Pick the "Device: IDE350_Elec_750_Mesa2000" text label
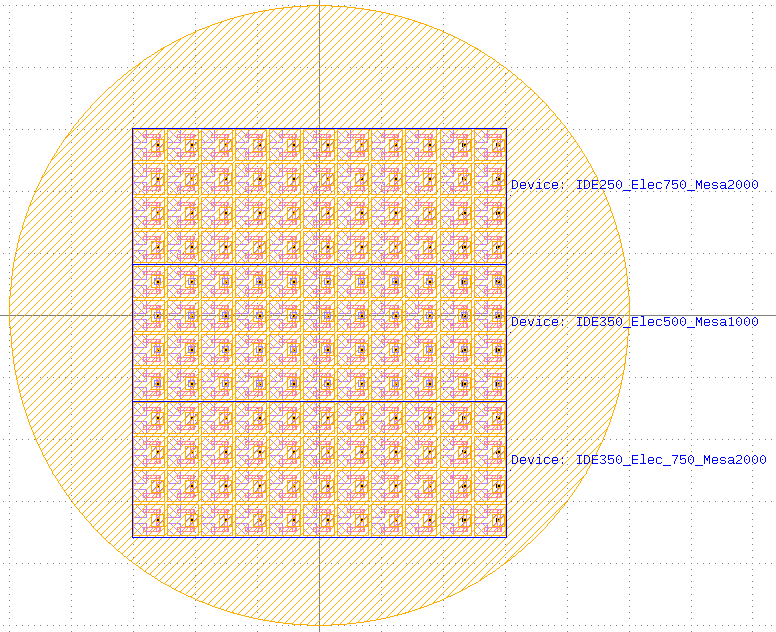 click(x=638, y=460)
